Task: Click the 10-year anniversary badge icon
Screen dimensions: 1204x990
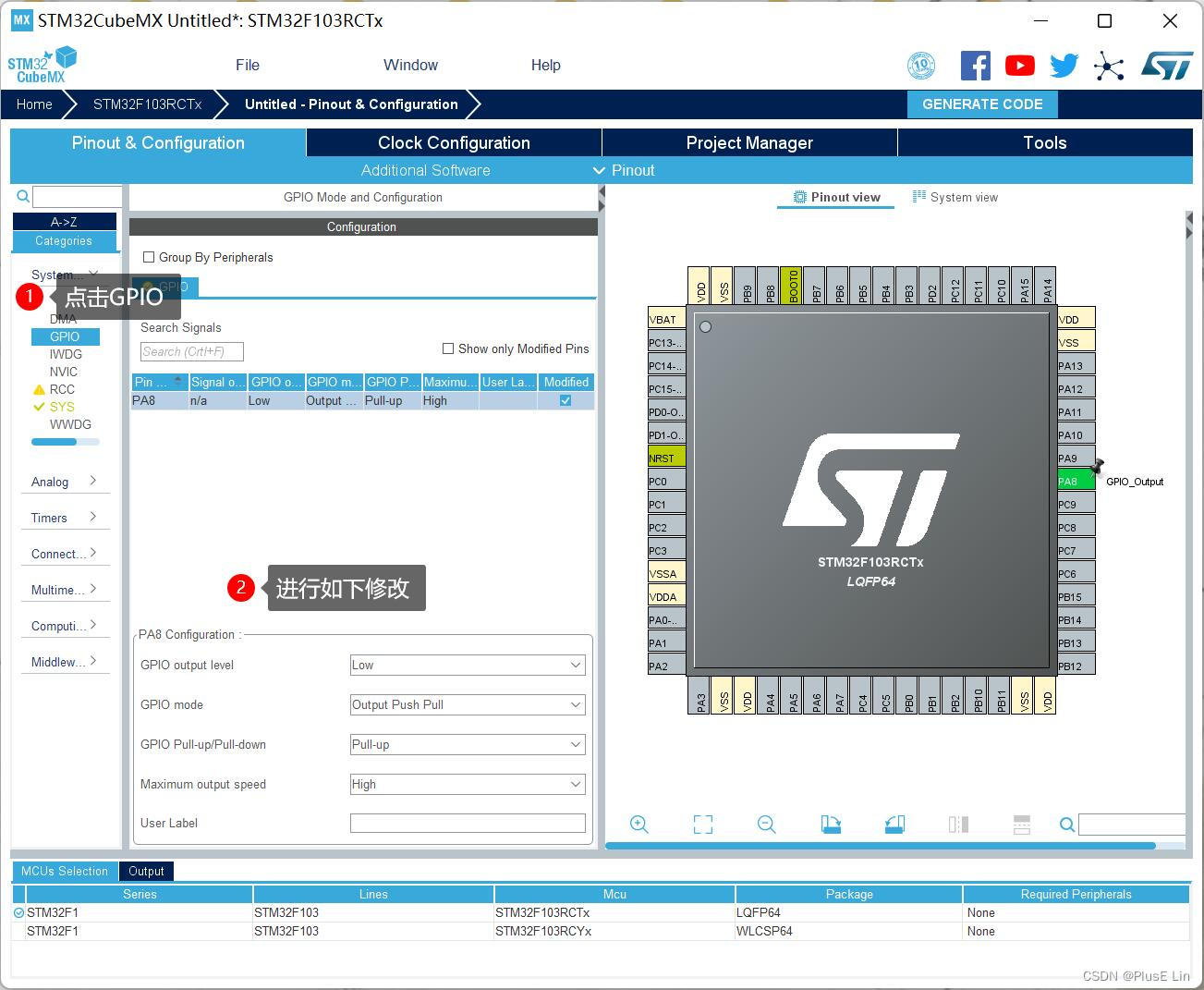Action: click(x=921, y=66)
